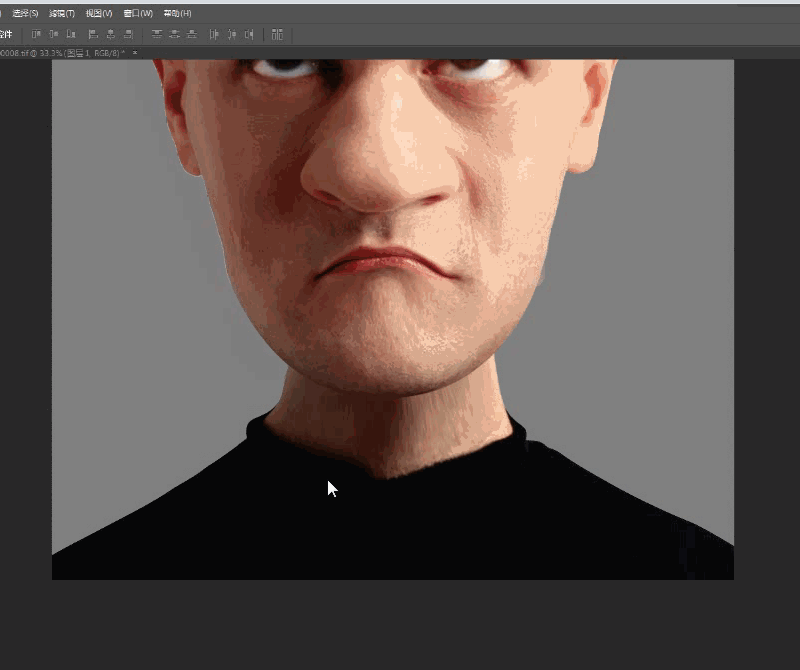Click the Align Vertical Centers icon
This screenshot has height=670, width=800.
pos(54,34)
